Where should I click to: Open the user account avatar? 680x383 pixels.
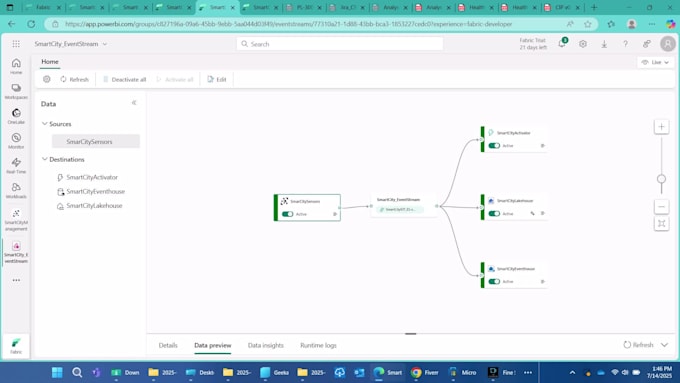(668, 44)
